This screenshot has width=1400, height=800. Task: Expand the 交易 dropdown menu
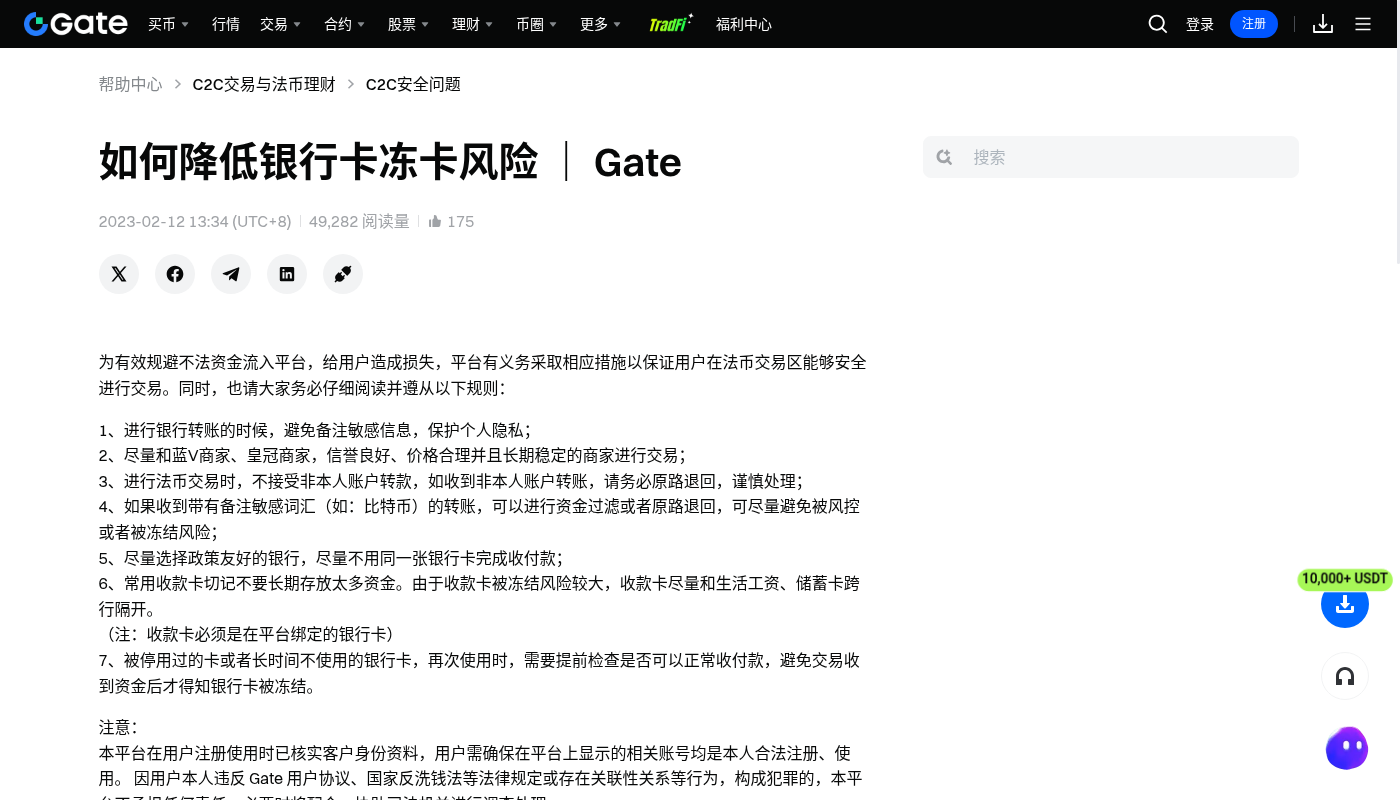[x=280, y=24]
